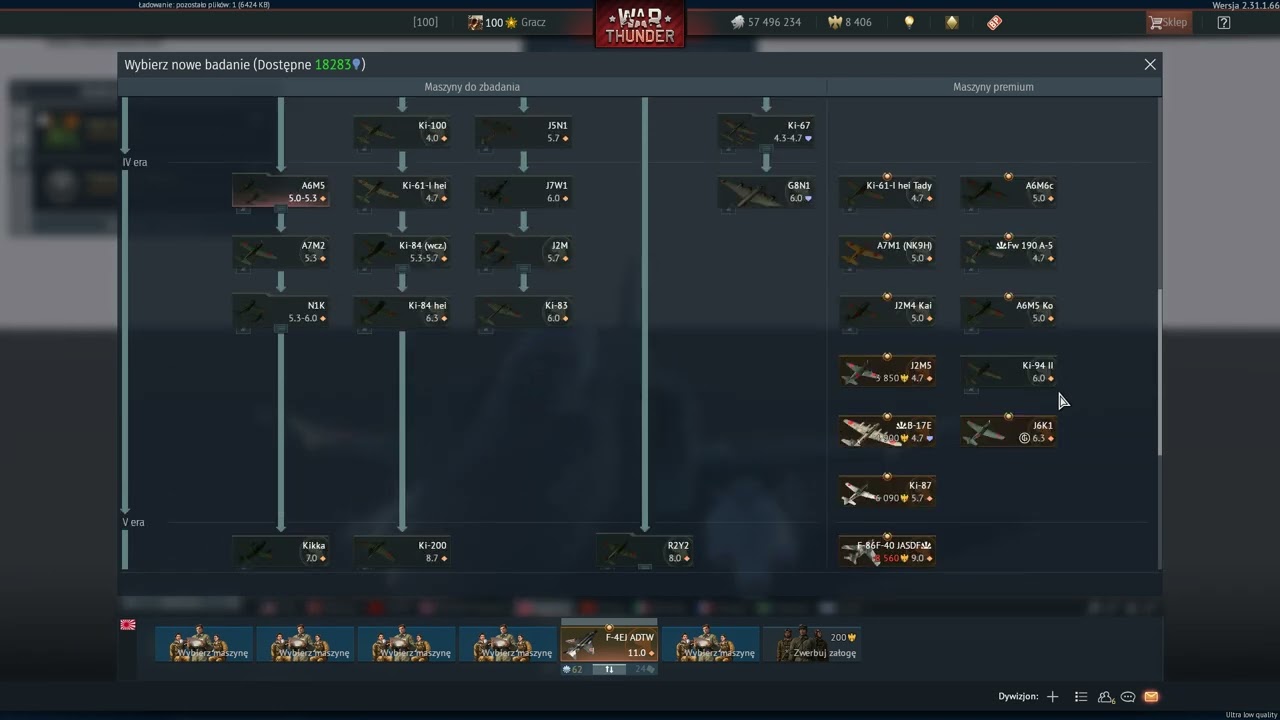
Task: Select the Ki-84 hei aircraft card
Action: pyautogui.click(x=401, y=312)
